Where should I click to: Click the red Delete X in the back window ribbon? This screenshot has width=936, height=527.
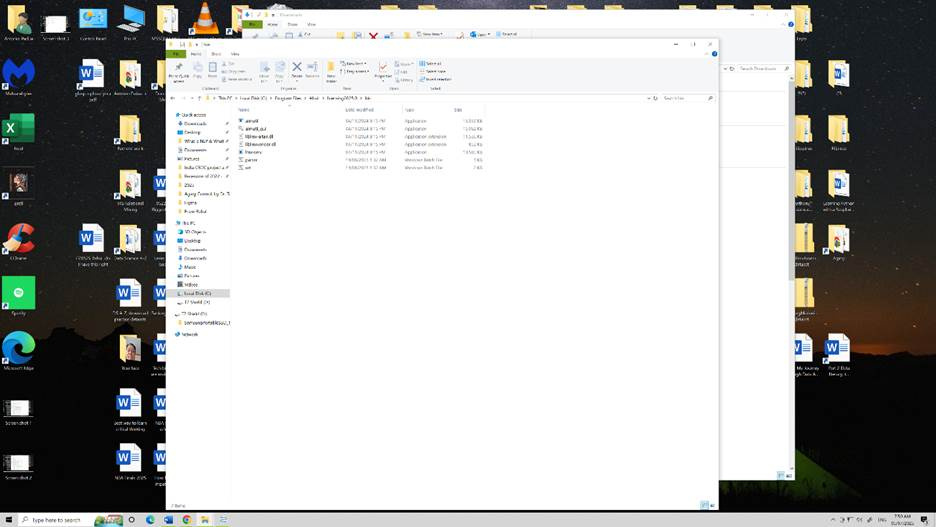373,36
